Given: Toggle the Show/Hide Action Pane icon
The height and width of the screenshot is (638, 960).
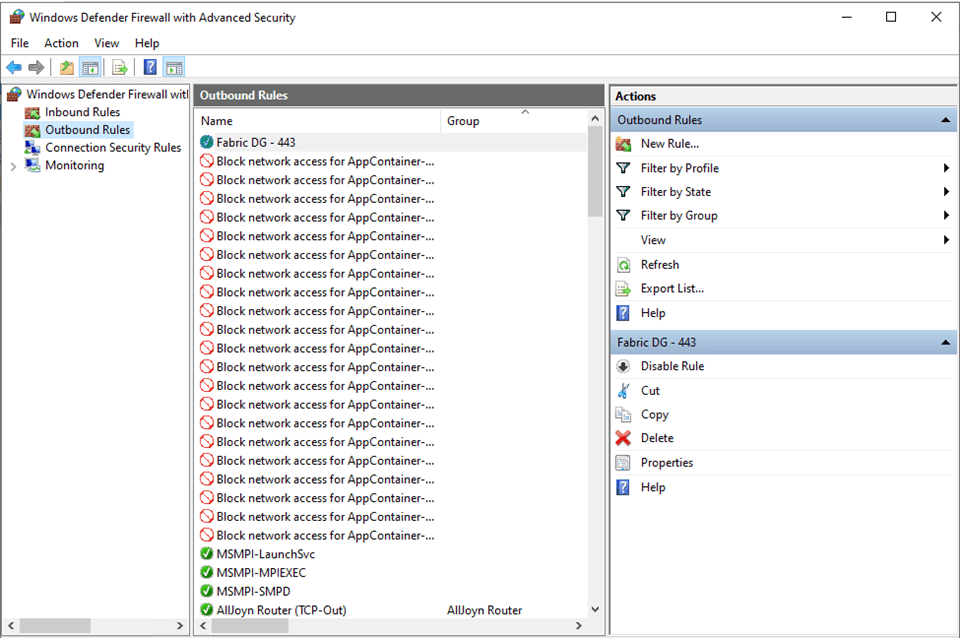Looking at the screenshot, I should pyautogui.click(x=174, y=67).
